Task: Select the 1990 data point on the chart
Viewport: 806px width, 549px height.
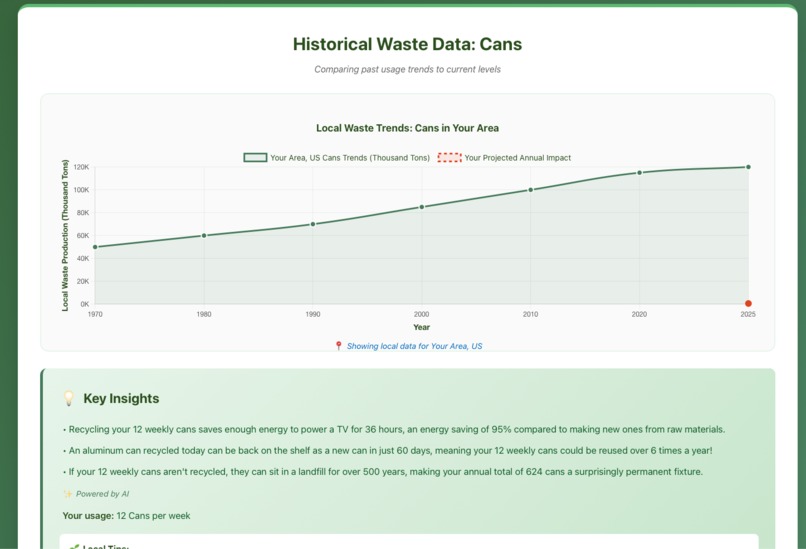Action: (313, 224)
